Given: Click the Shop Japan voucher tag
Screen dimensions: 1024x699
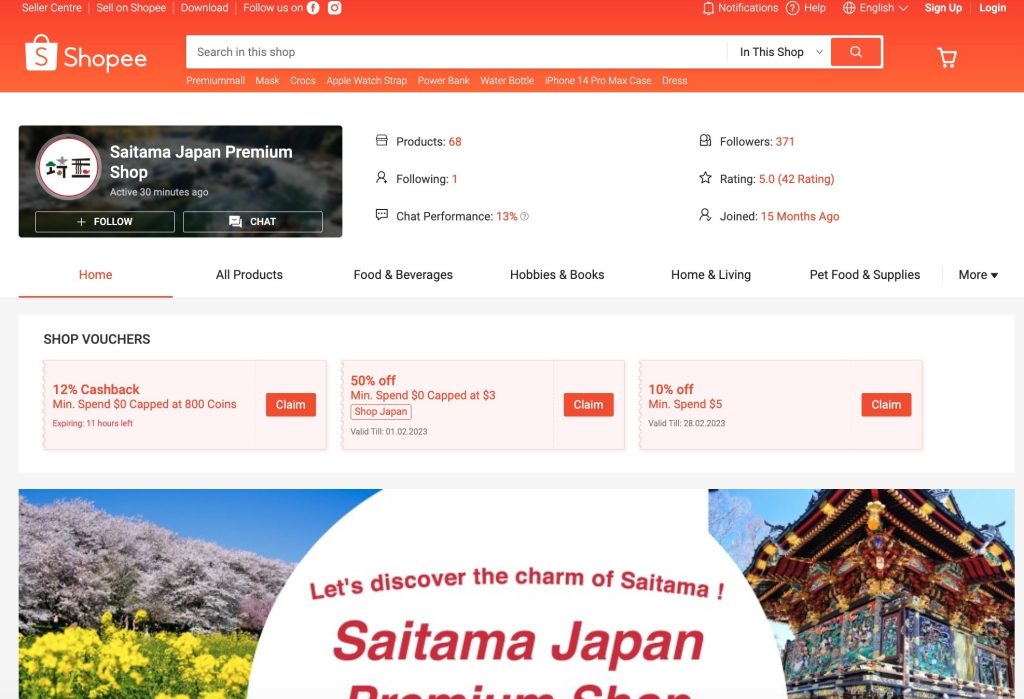Looking at the screenshot, I should (381, 412).
